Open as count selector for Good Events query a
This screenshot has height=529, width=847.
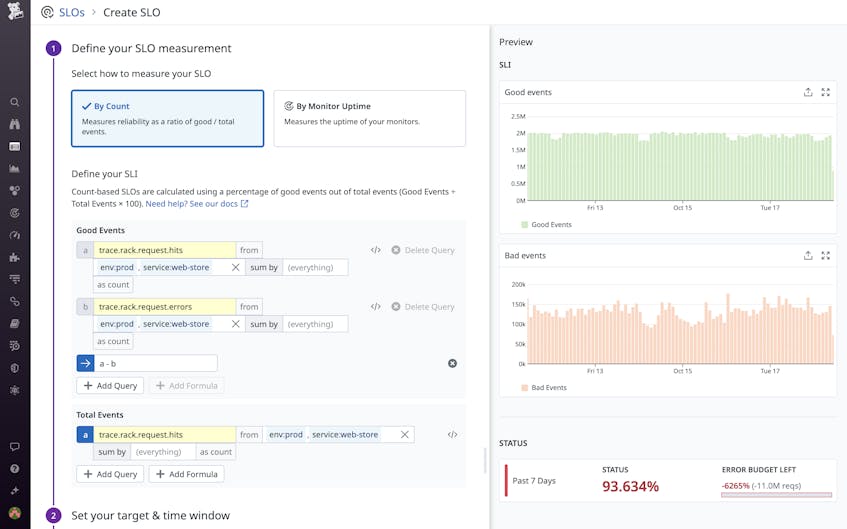(x=113, y=285)
